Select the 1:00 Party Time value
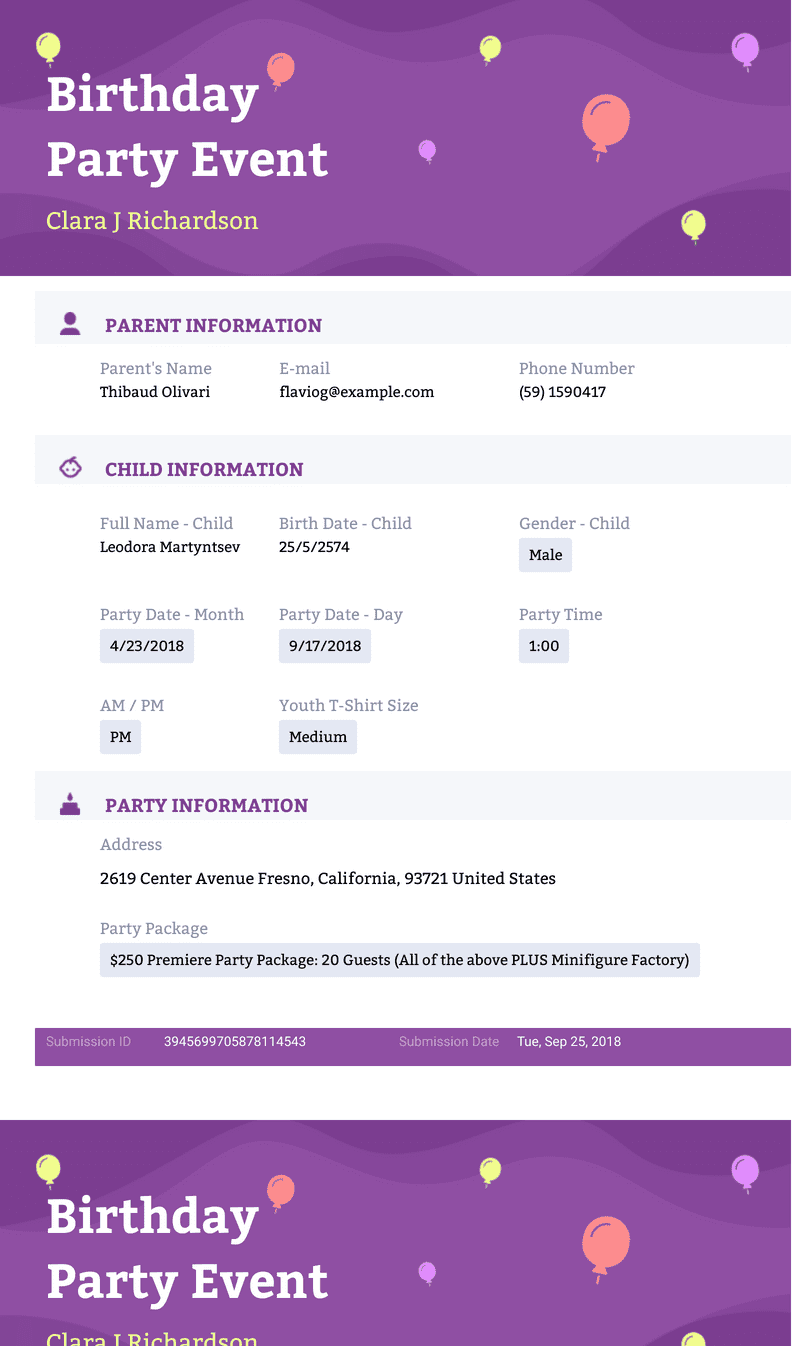 click(x=544, y=646)
